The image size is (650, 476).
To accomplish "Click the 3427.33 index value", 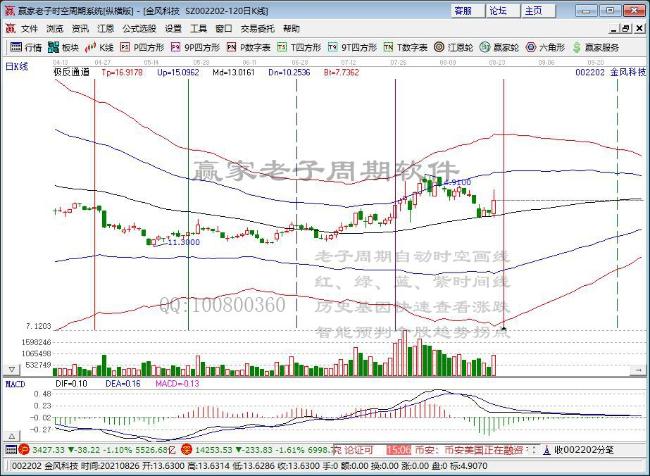I will pos(49,450).
